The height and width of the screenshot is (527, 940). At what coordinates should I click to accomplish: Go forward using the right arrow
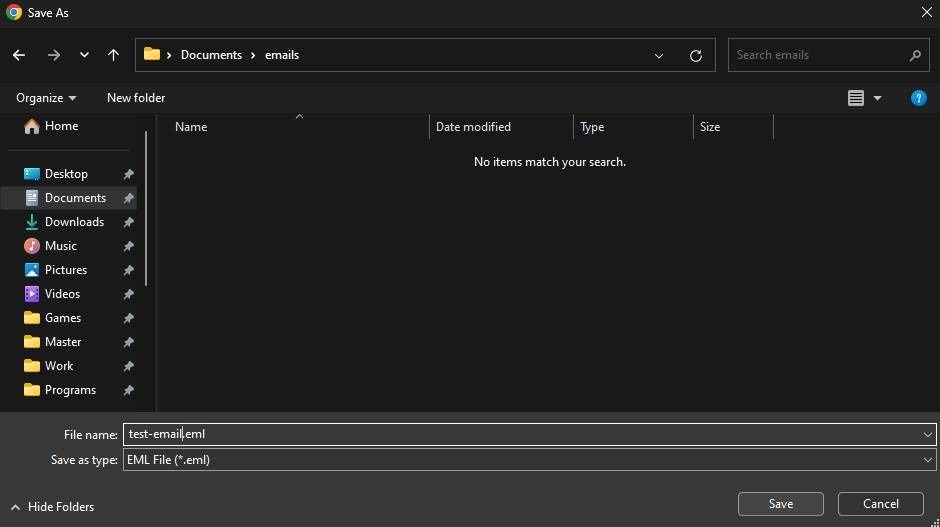[x=53, y=55]
